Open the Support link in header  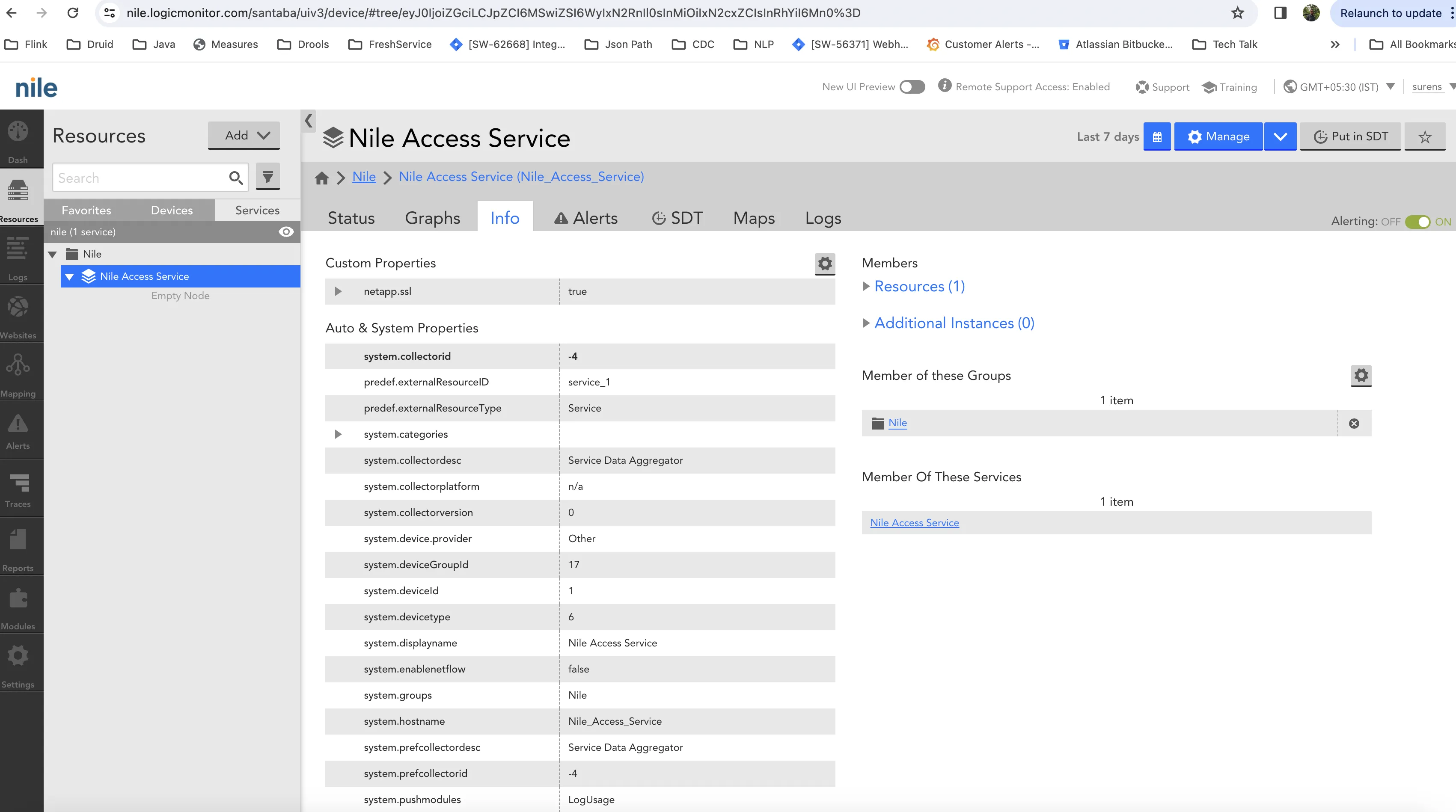pos(1162,87)
